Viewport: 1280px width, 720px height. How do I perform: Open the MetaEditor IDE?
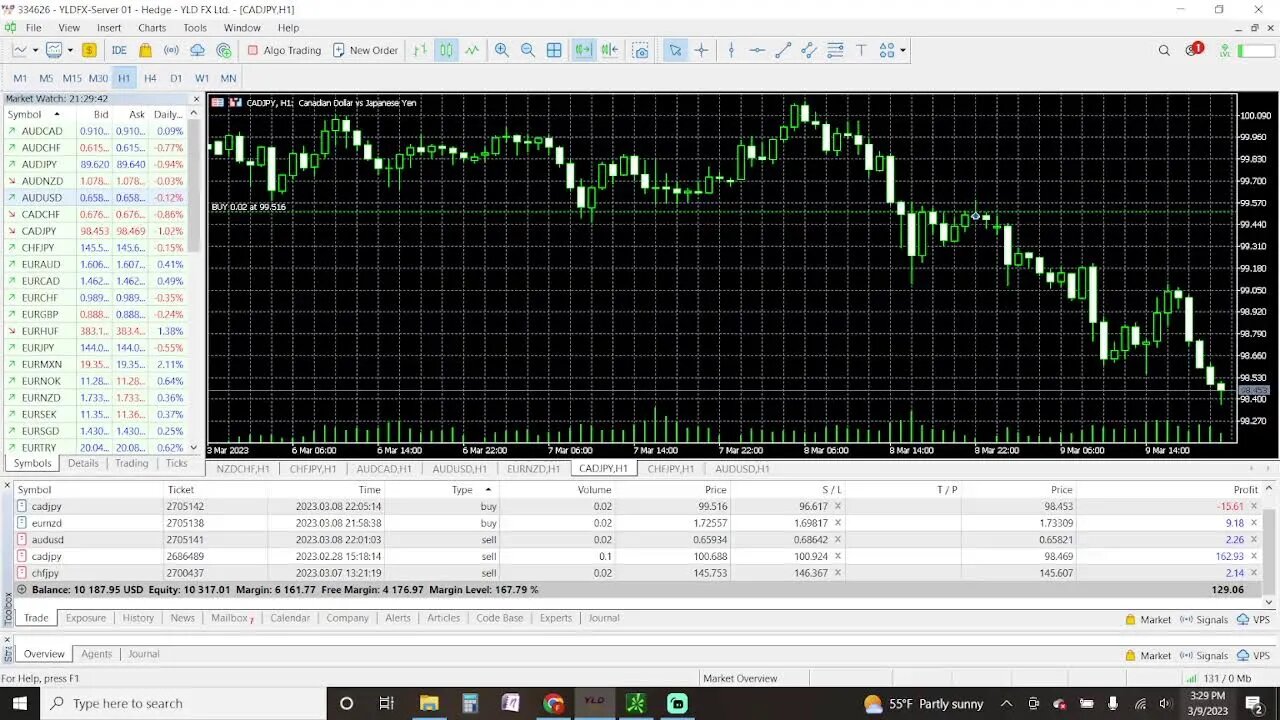tap(119, 50)
